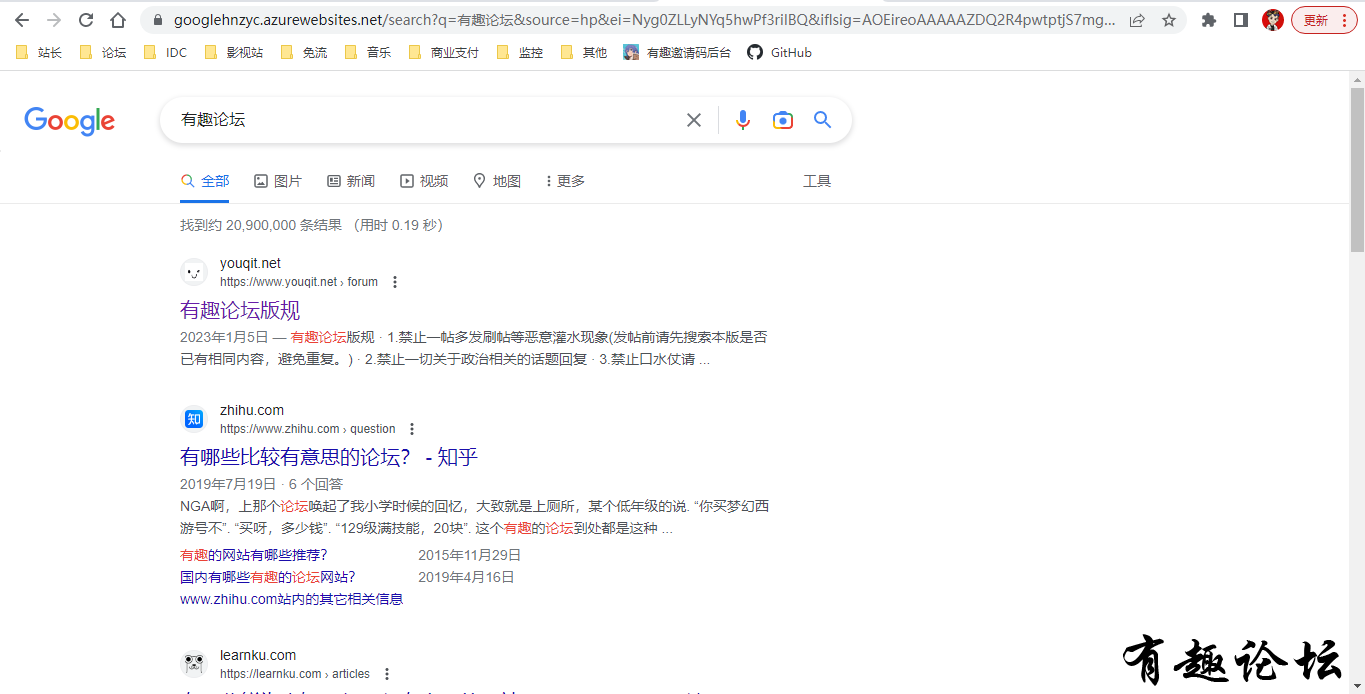Open the 监控 bookmark folder

tap(521, 52)
